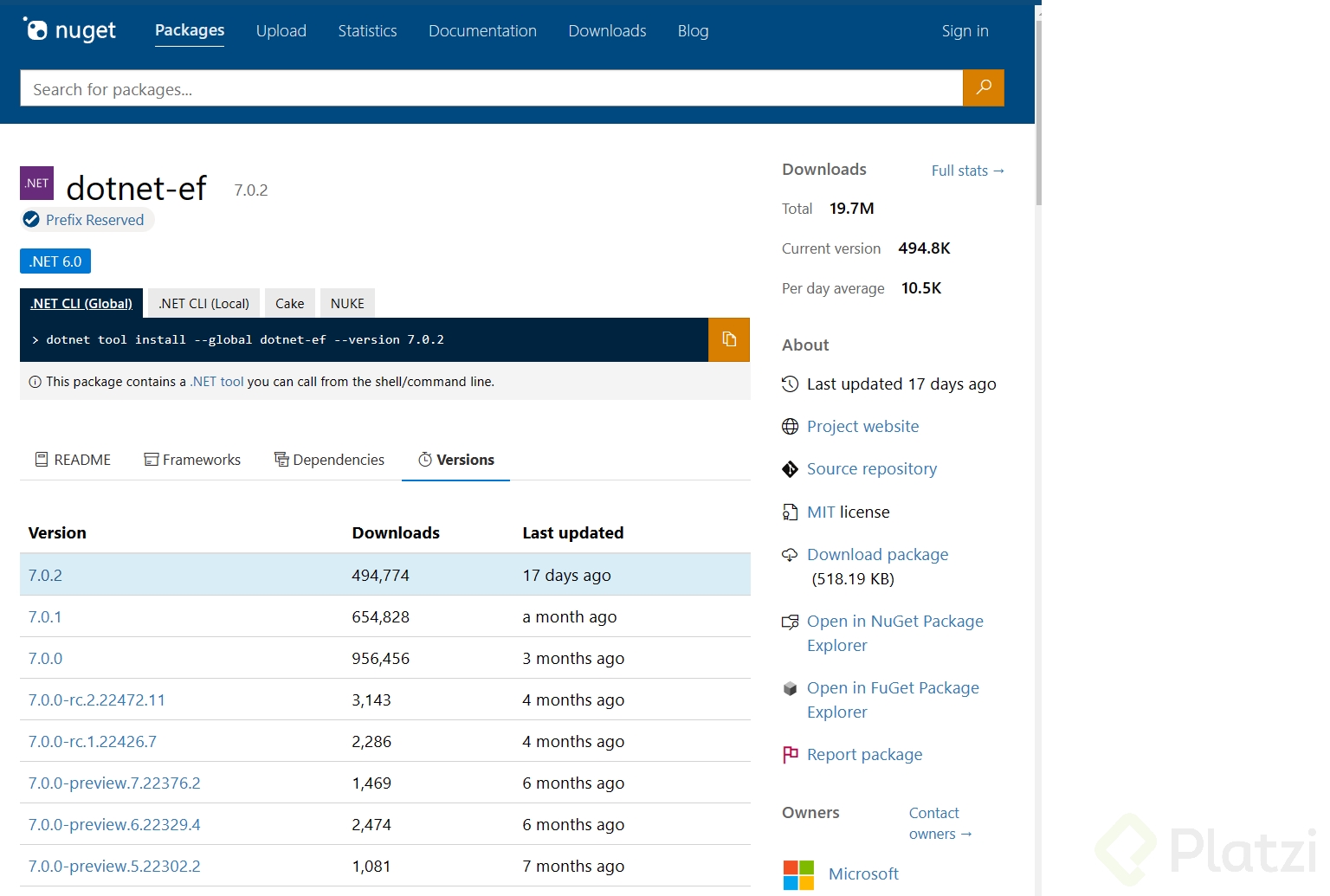Open version 7.0.0 link
This screenshot has height=896, width=1330.
(45, 659)
